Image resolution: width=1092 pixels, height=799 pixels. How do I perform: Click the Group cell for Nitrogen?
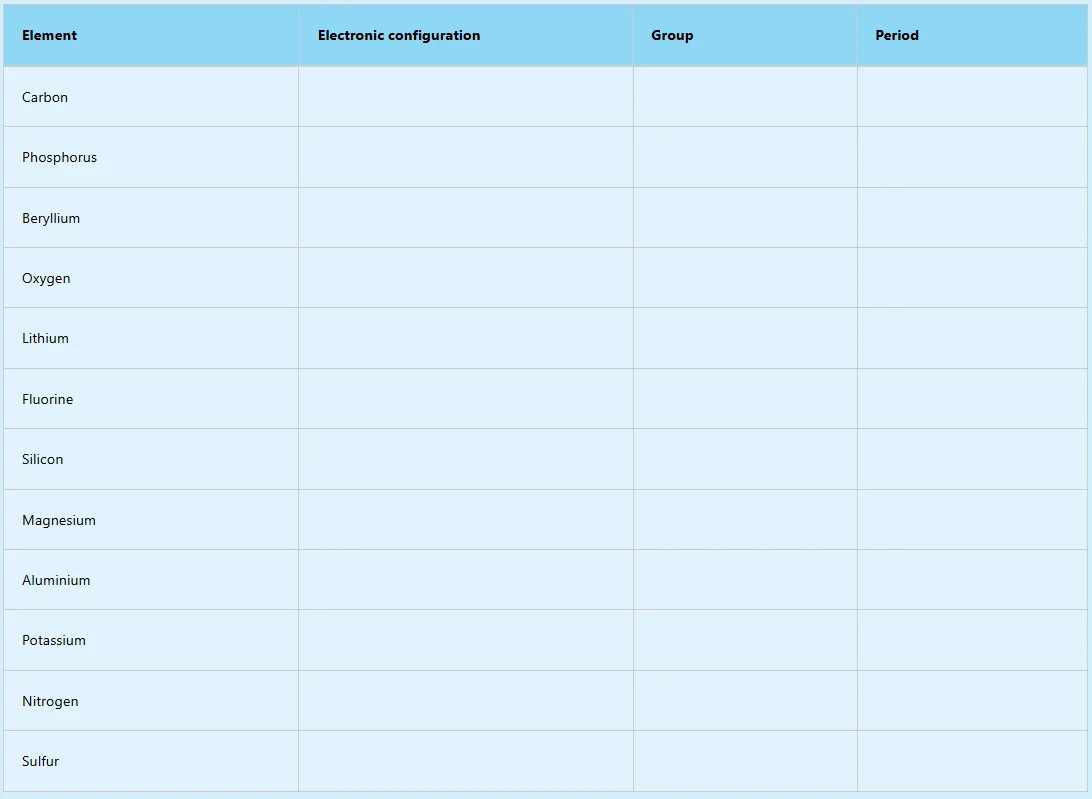pyautogui.click(x=745, y=701)
